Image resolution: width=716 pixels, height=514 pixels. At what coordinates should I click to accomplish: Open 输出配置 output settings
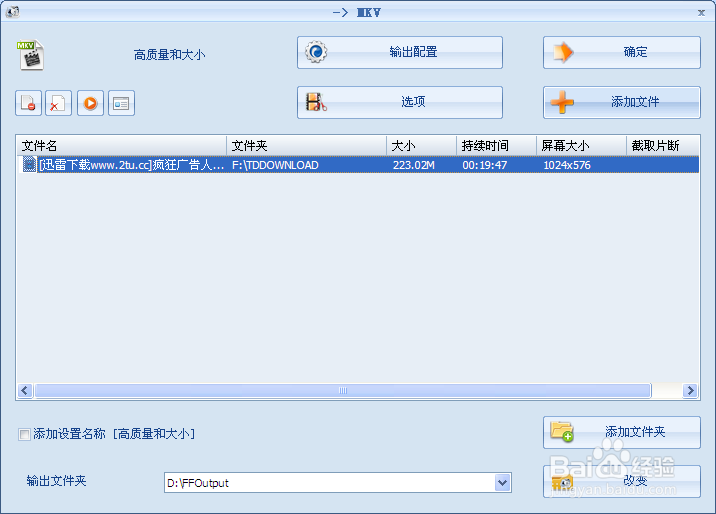[400, 52]
